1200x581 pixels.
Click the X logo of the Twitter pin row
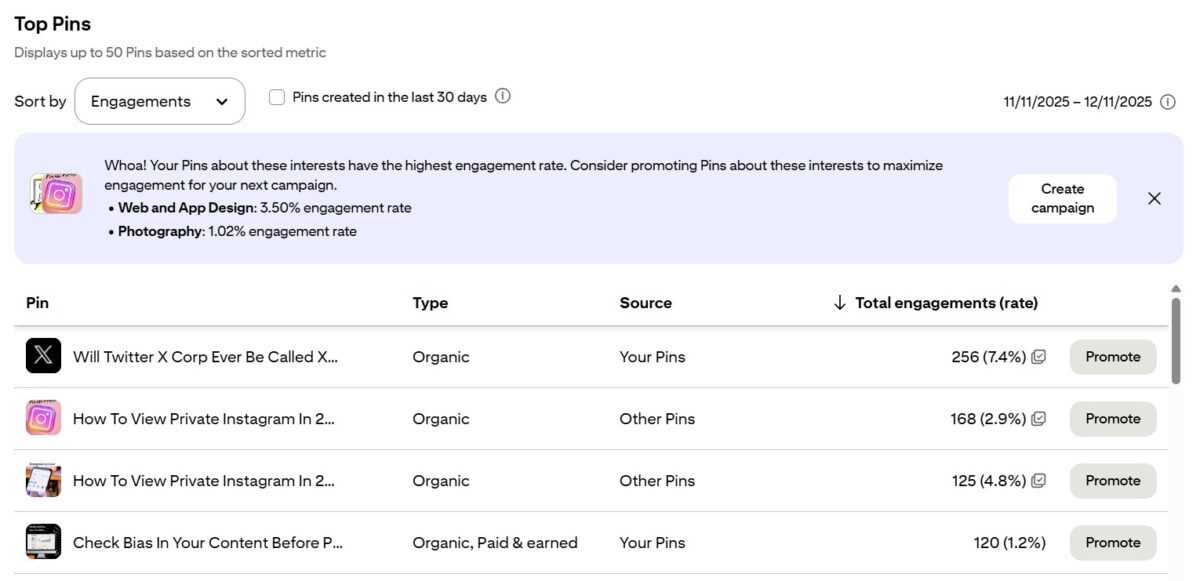pos(43,356)
